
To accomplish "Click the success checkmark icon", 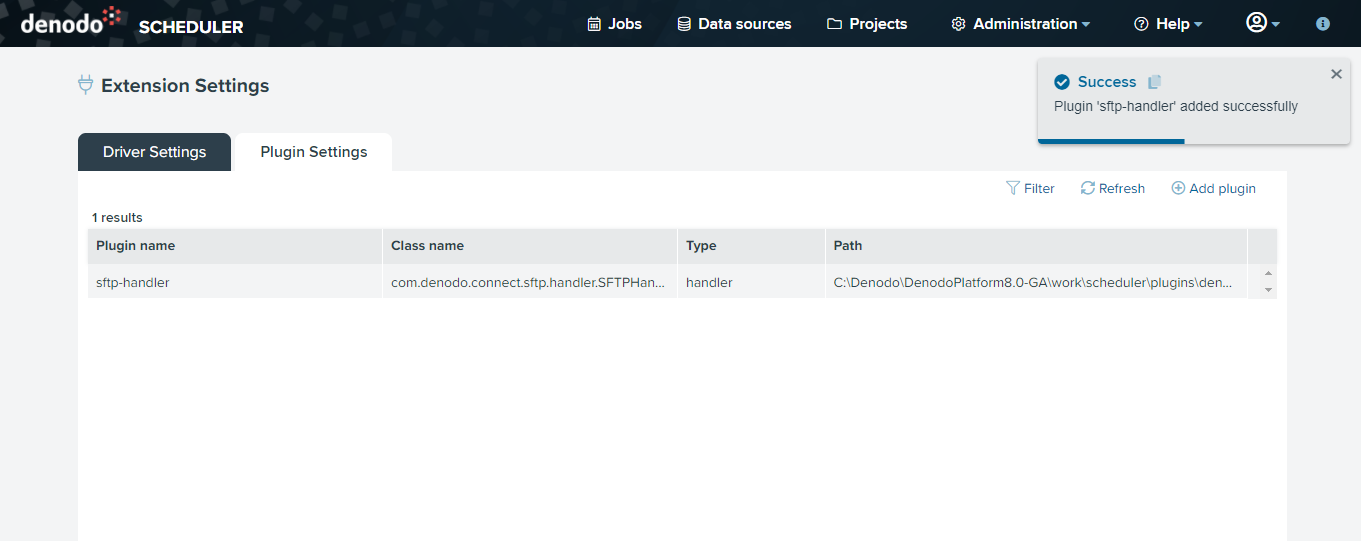I will (x=1062, y=82).
